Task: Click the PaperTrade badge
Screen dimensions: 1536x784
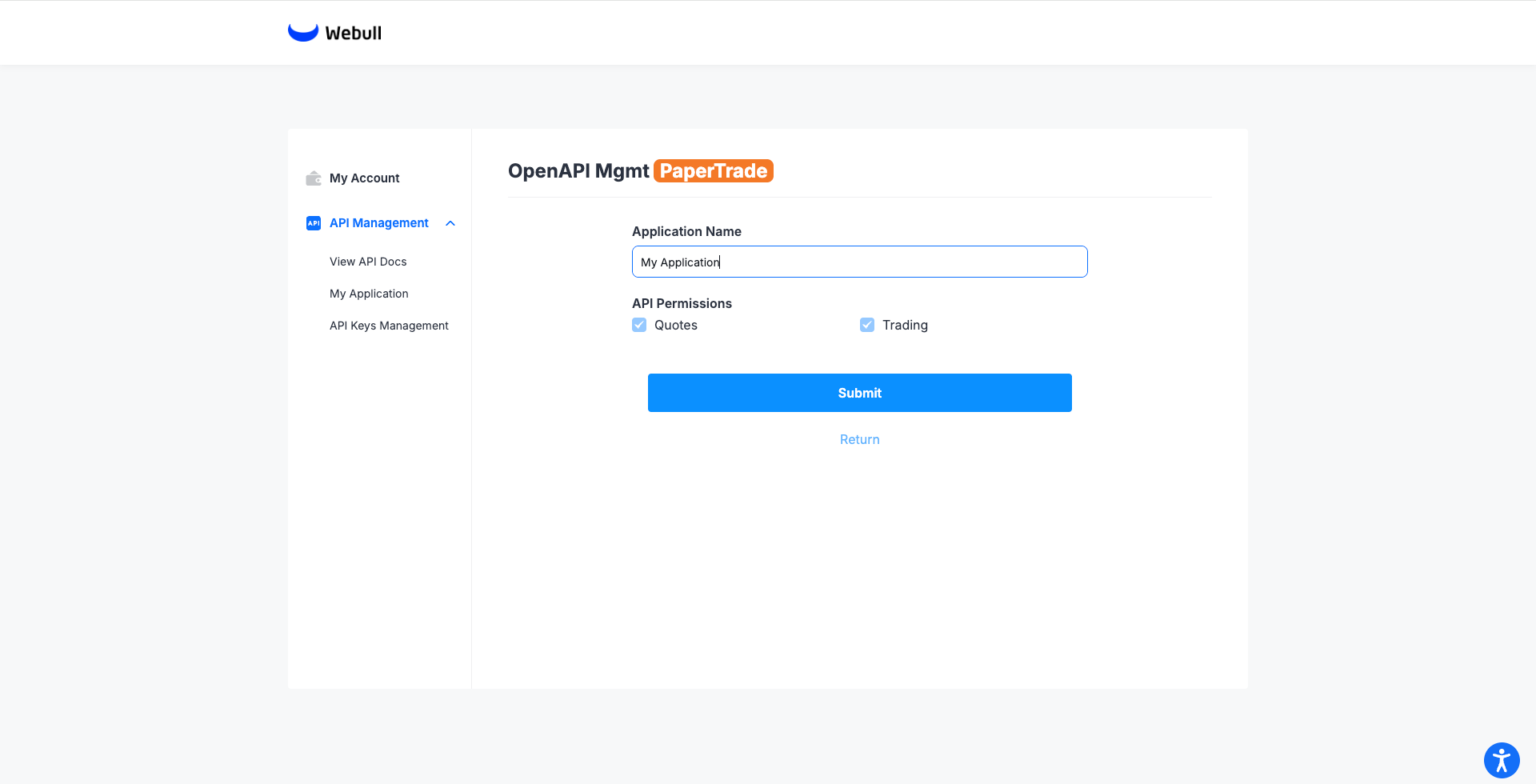Action: [x=714, y=171]
